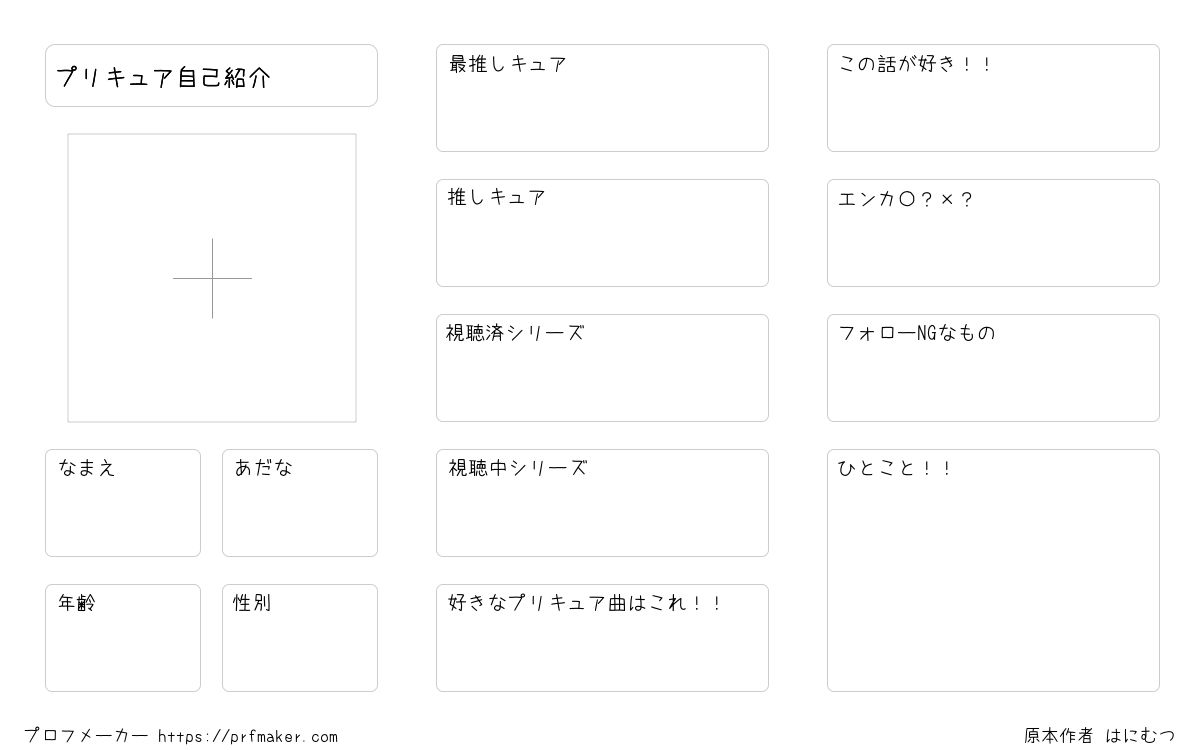Click the 最推しキュア label text
Screen dimensions: 1200x750
pos(508,64)
